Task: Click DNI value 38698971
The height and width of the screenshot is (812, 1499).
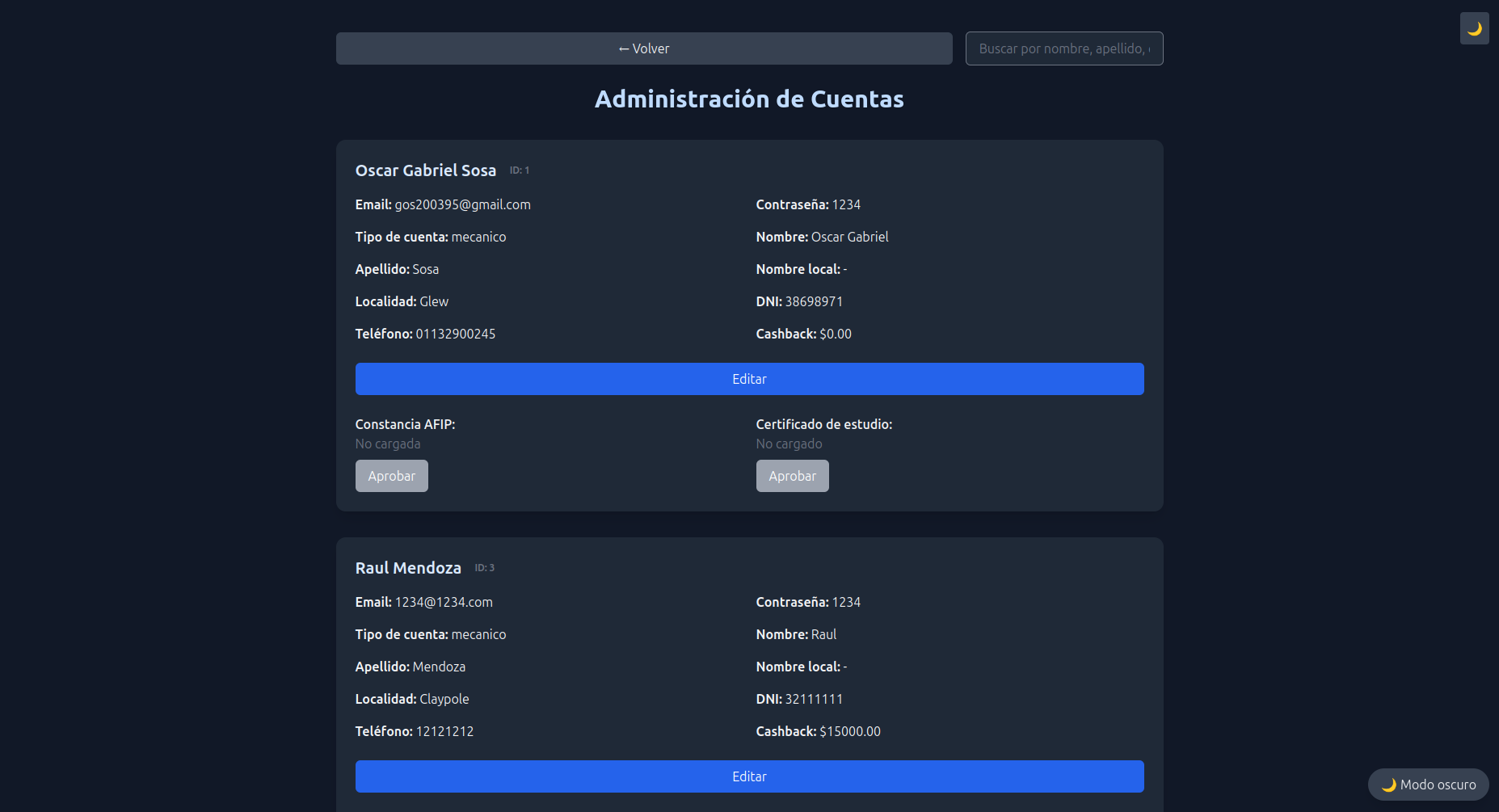Action: pyautogui.click(x=814, y=301)
